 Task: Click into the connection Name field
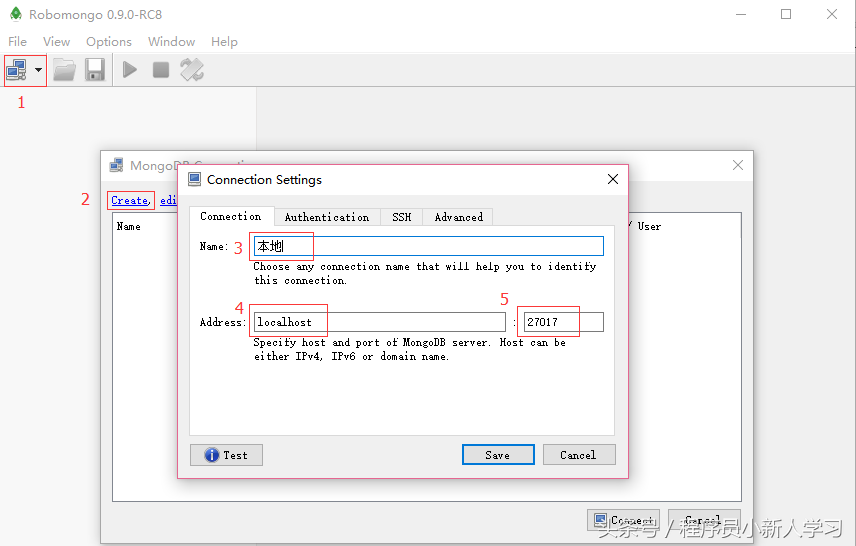point(429,246)
